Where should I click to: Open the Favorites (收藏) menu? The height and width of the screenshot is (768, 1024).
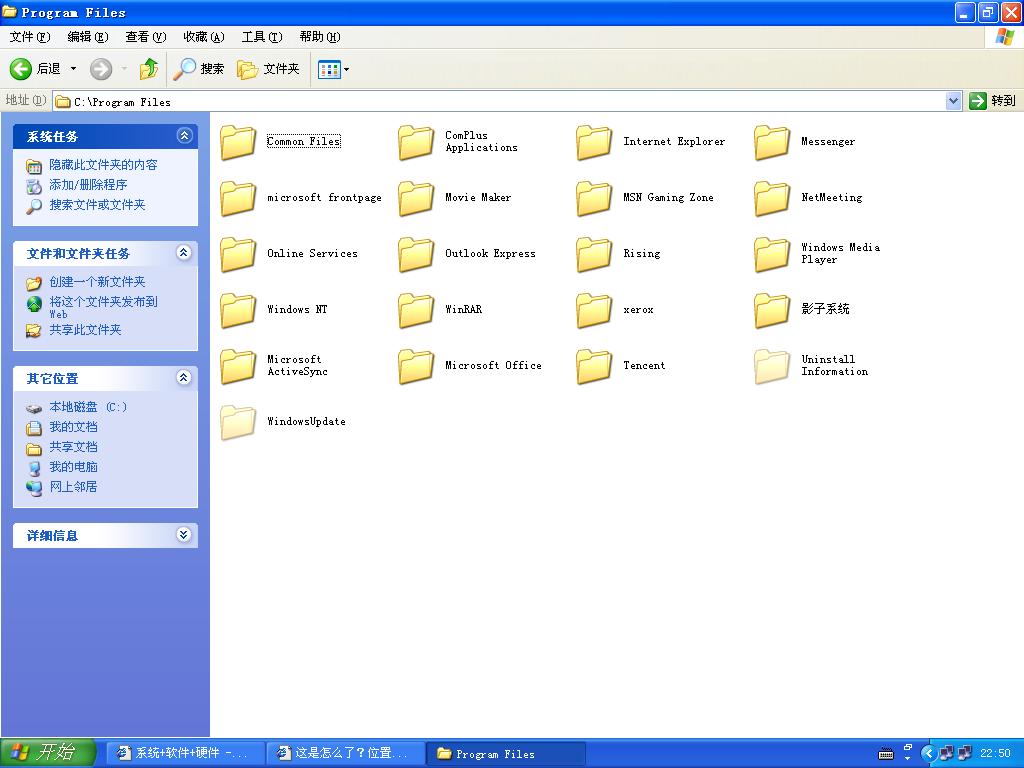click(x=204, y=37)
